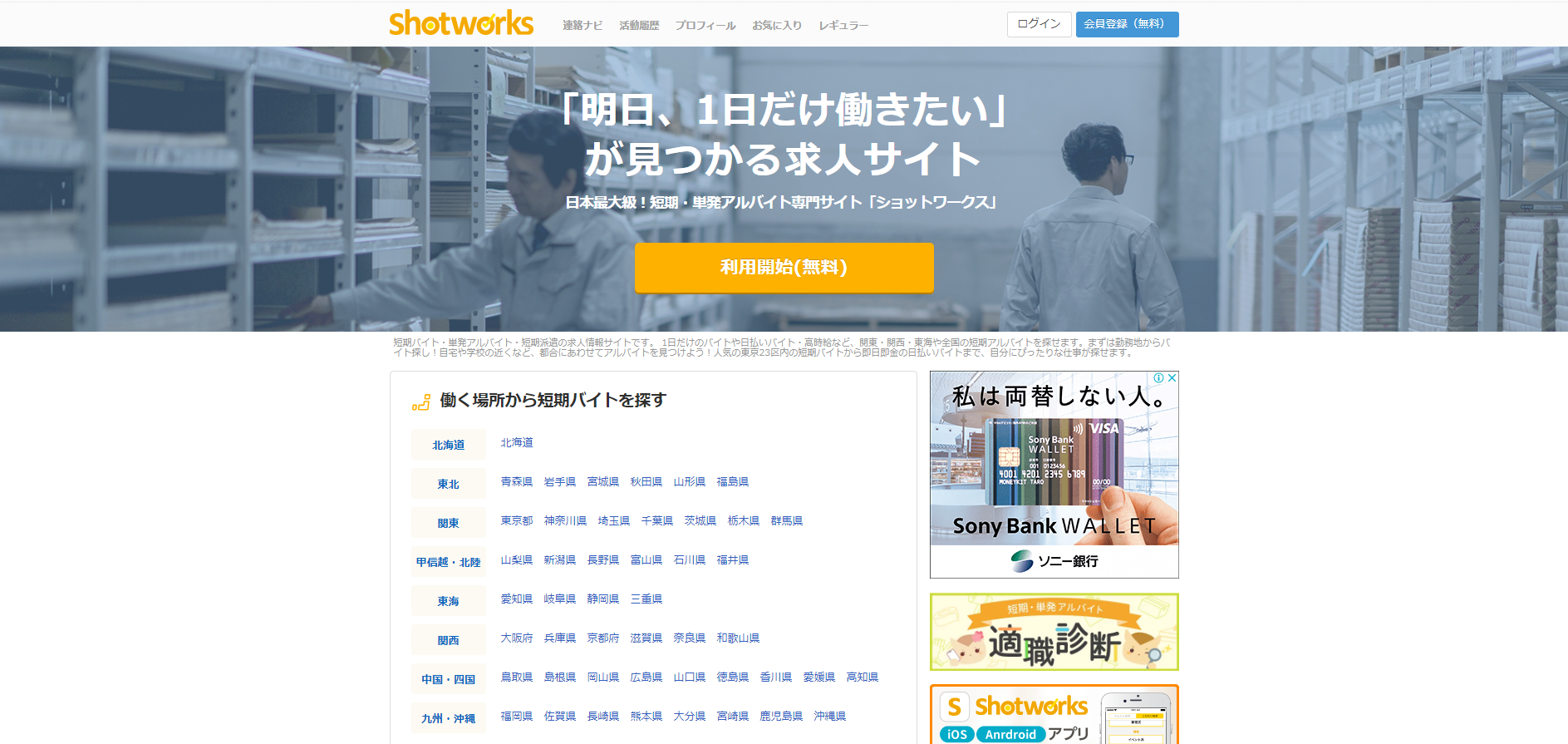Open the 群馬県 link
Image resolution: width=1568 pixels, height=744 pixels.
click(x=787, y=520)
